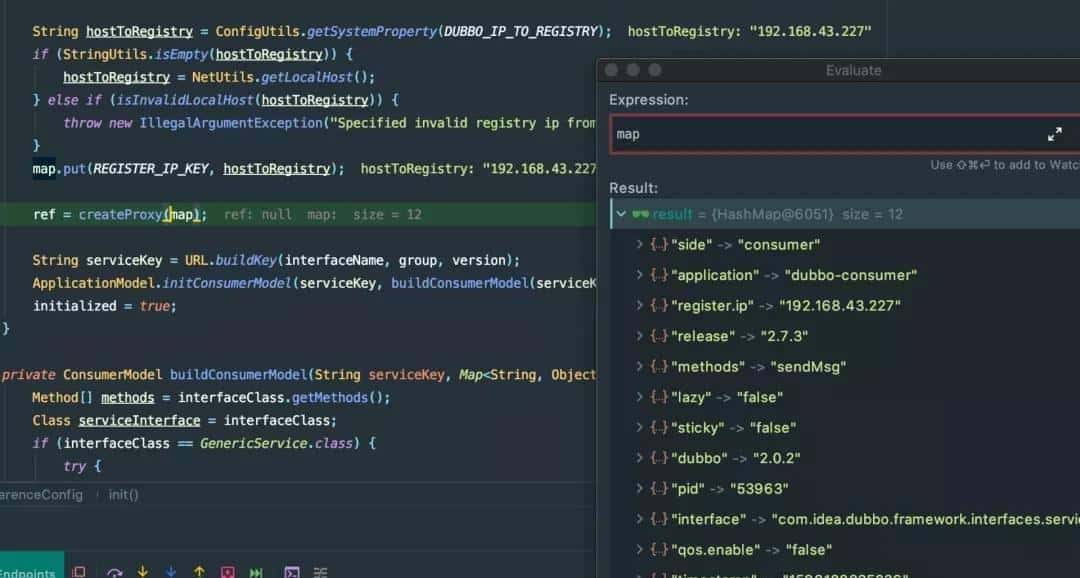1080x578 pixels.
Task: Click the yellow Step Into arrow
Action: (x=143, y=572)
